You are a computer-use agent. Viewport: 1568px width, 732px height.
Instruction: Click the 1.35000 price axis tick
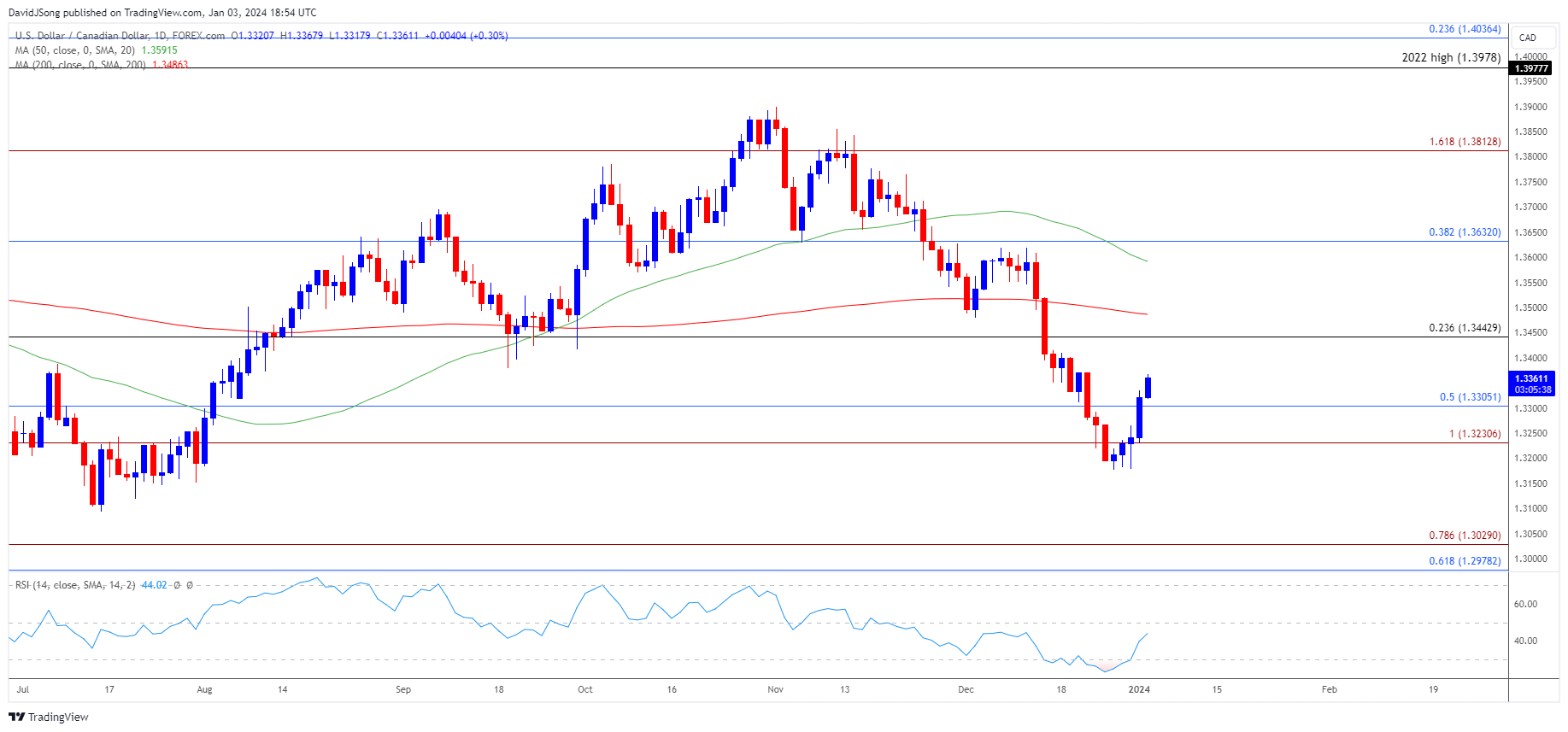(x=1531, y=307)
